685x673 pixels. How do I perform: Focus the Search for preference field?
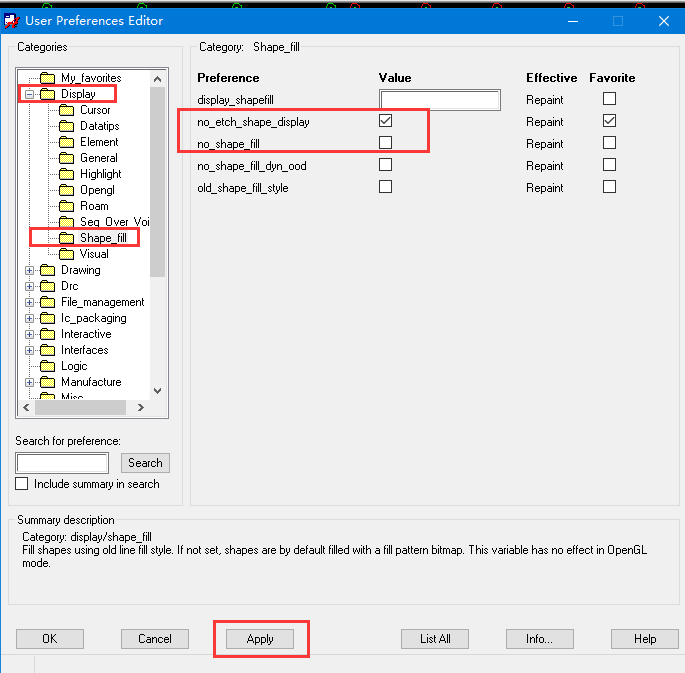62,463
